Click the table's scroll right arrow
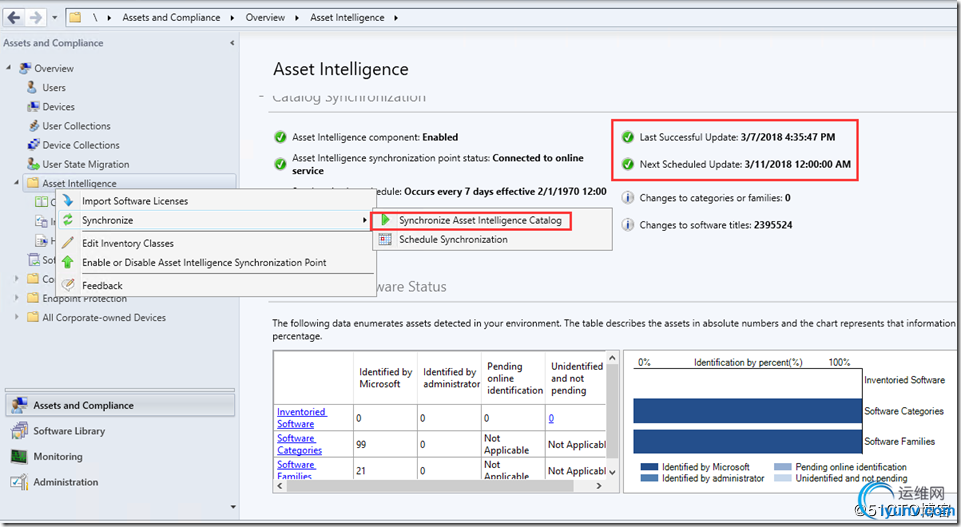Viewport: 961px width, 527px height. [599, 486]
